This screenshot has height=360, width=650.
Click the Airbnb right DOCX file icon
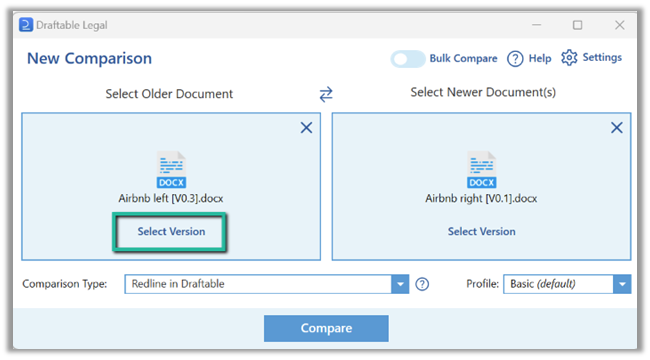482,169
